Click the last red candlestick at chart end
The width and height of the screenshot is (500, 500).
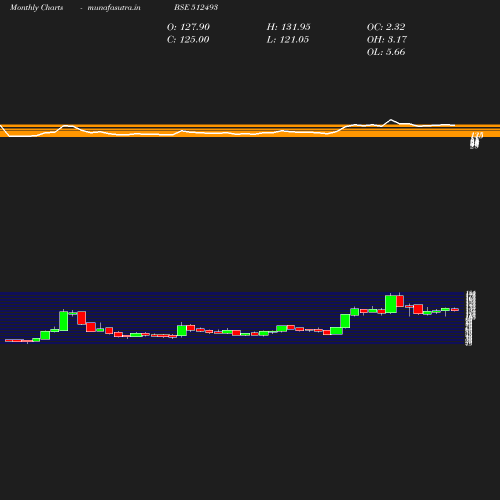455,310
